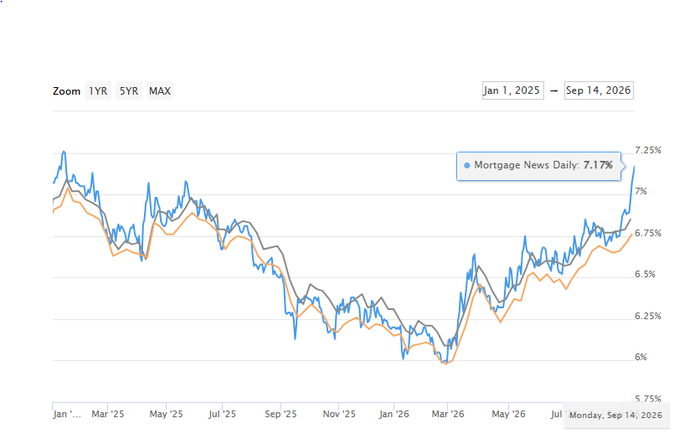Click the May '26 x-axis label

click(508, 414)
